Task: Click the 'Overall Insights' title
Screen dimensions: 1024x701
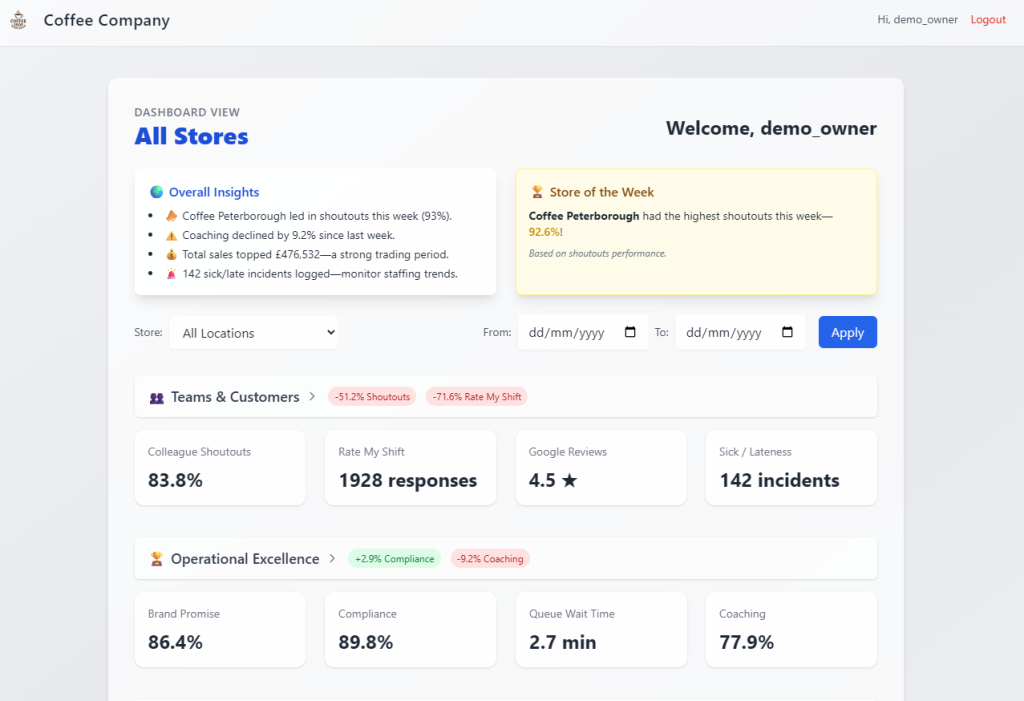Action: click(x=214, y=192)
